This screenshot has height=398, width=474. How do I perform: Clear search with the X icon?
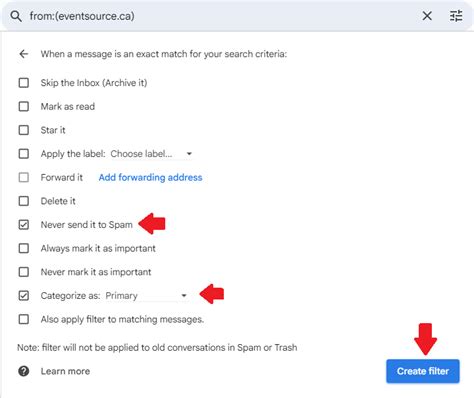[x=427, y=16]
